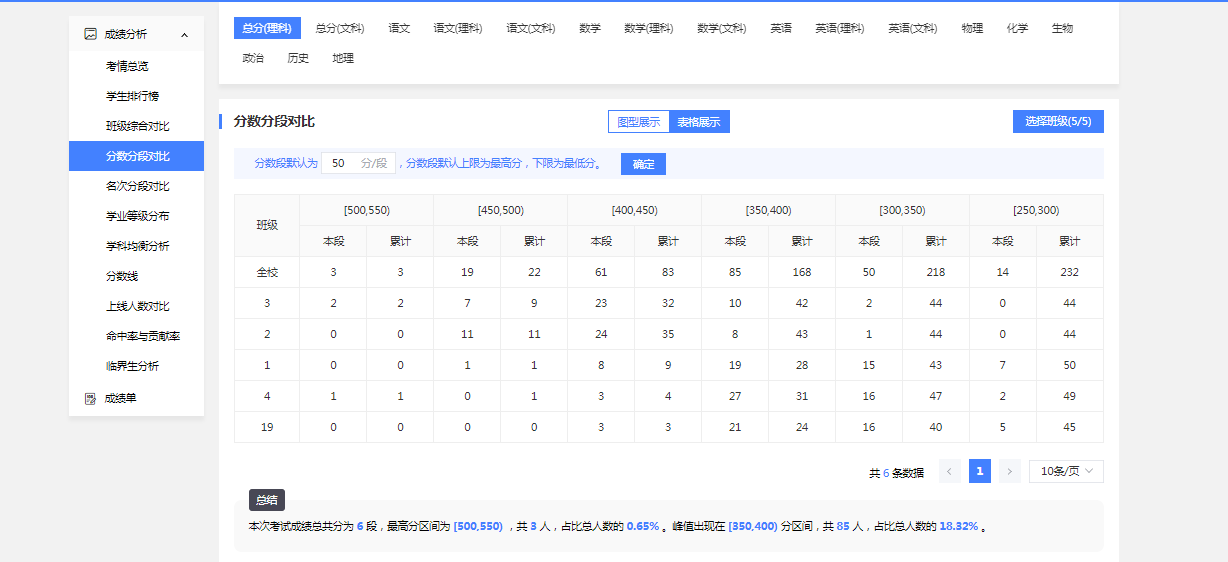
Task: Open 学生排行榜 in sidebar
Action: (x=132, y=96)
